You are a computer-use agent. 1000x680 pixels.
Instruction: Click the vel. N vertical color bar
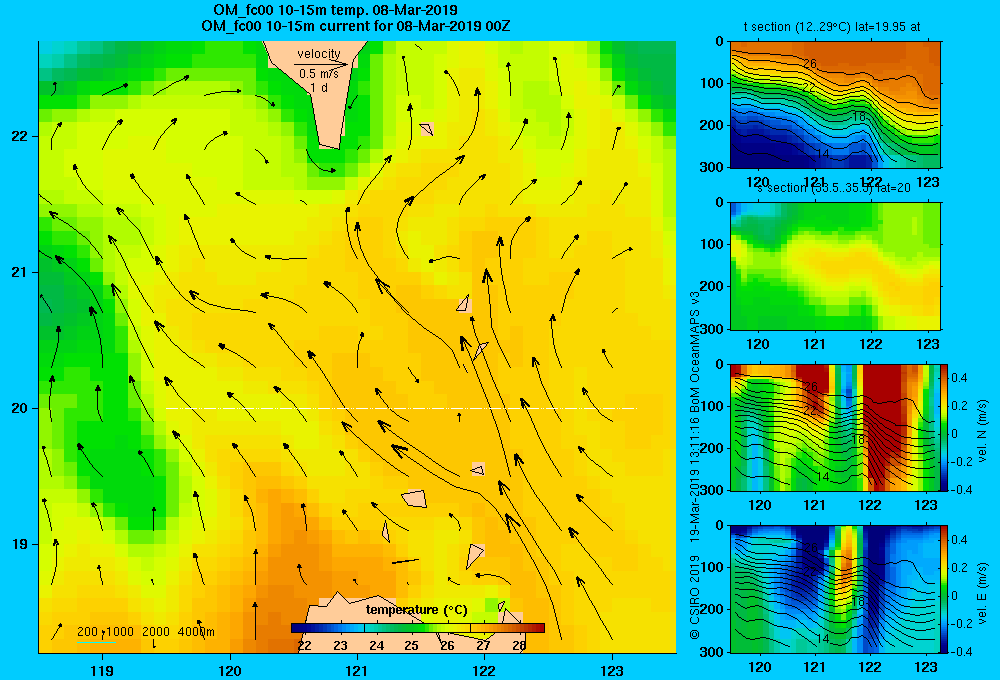point(945,427)
